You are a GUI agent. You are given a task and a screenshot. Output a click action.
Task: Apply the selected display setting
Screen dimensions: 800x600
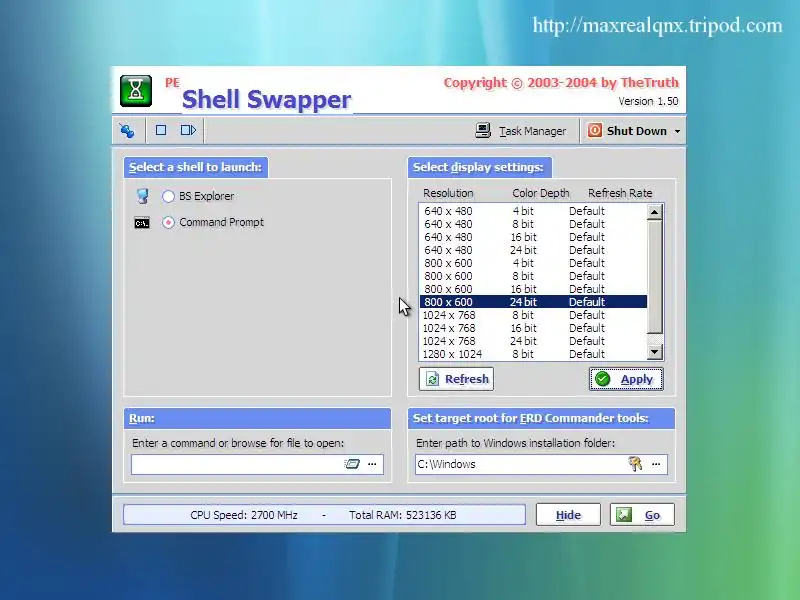click(x=627, y=379)
